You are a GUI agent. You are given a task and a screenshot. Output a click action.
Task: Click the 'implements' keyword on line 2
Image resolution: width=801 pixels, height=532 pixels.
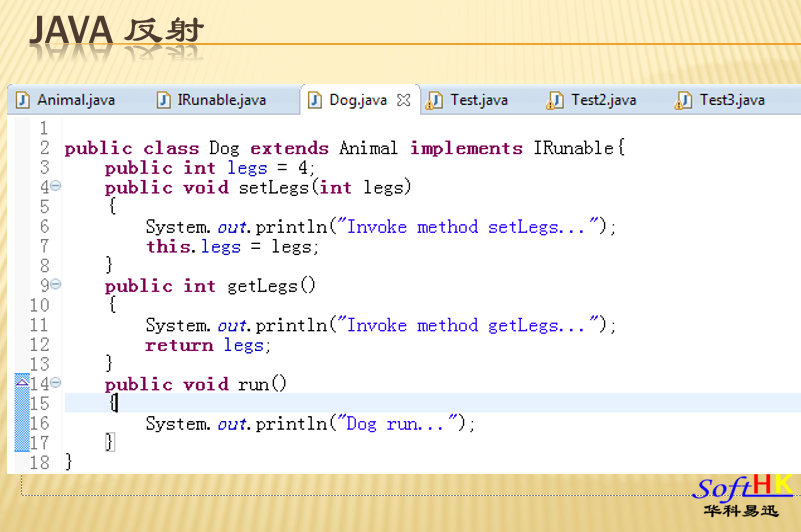pyautogui.click(x=466, y=148)
